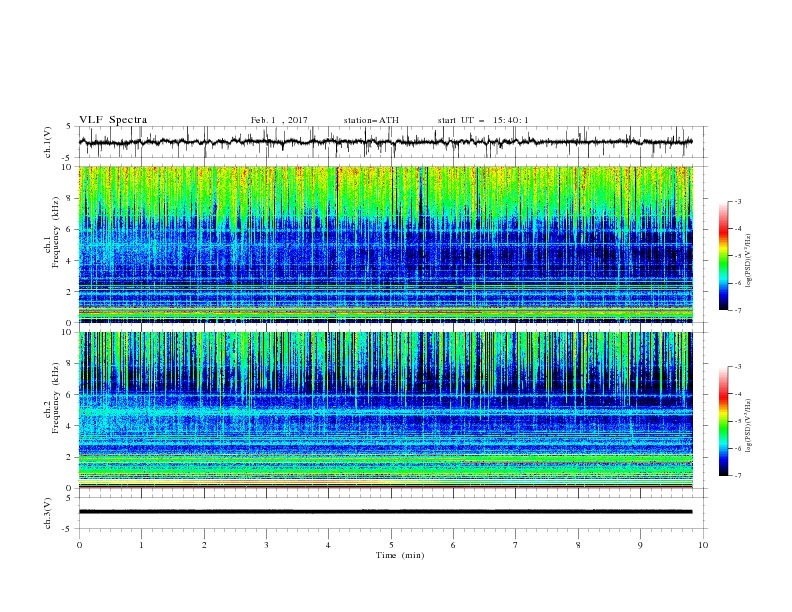
Task: Click the "VLF Spectra" plot title
Action: point(113,120)
